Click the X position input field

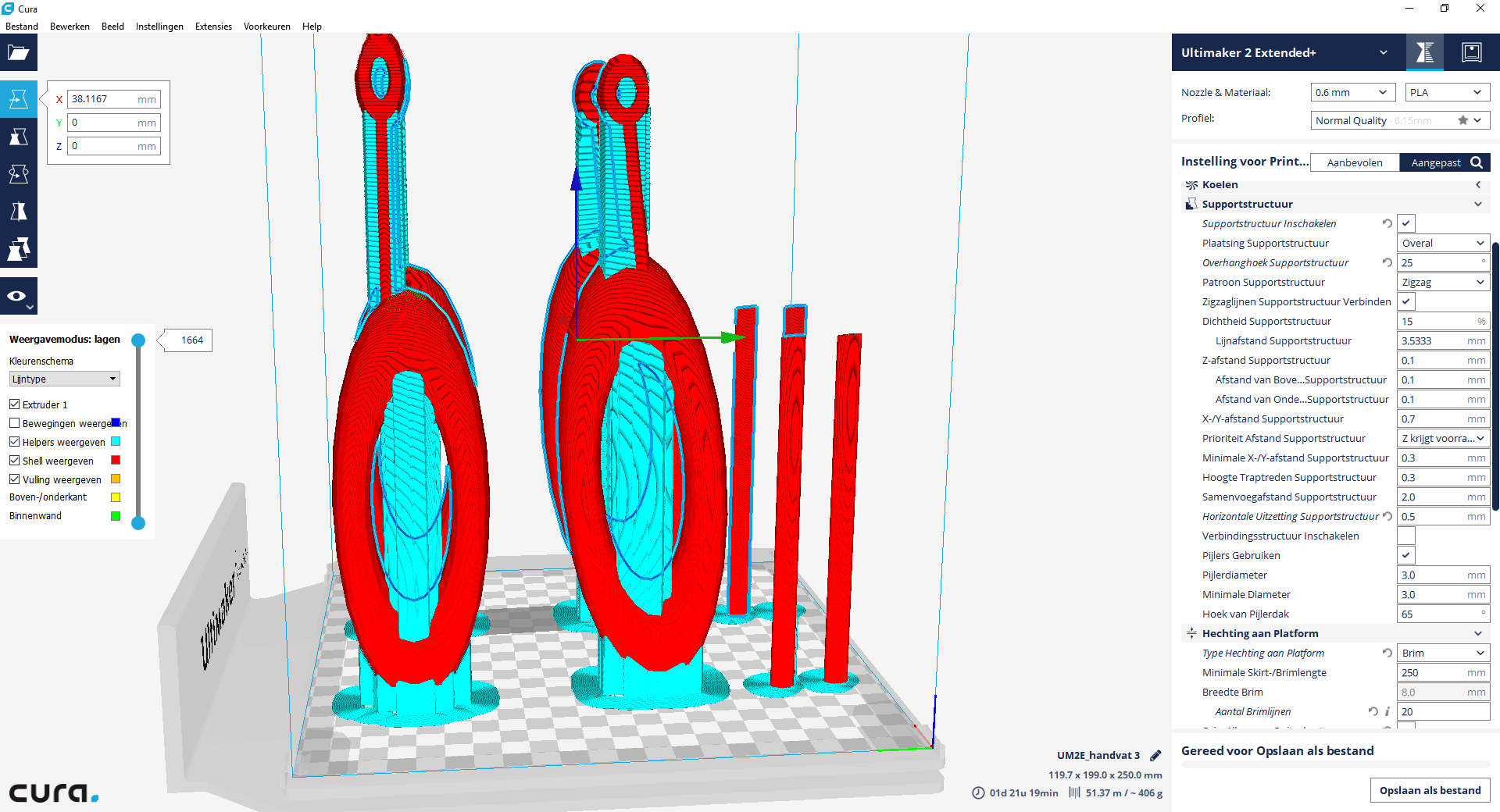[114, 99]
